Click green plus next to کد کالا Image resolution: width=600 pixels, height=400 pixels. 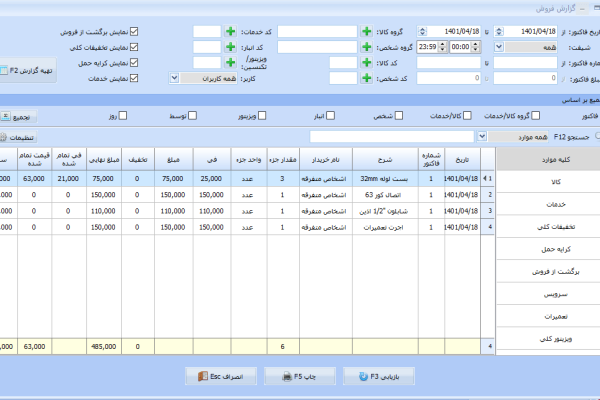pyautogui.click(x=366, y=63)
